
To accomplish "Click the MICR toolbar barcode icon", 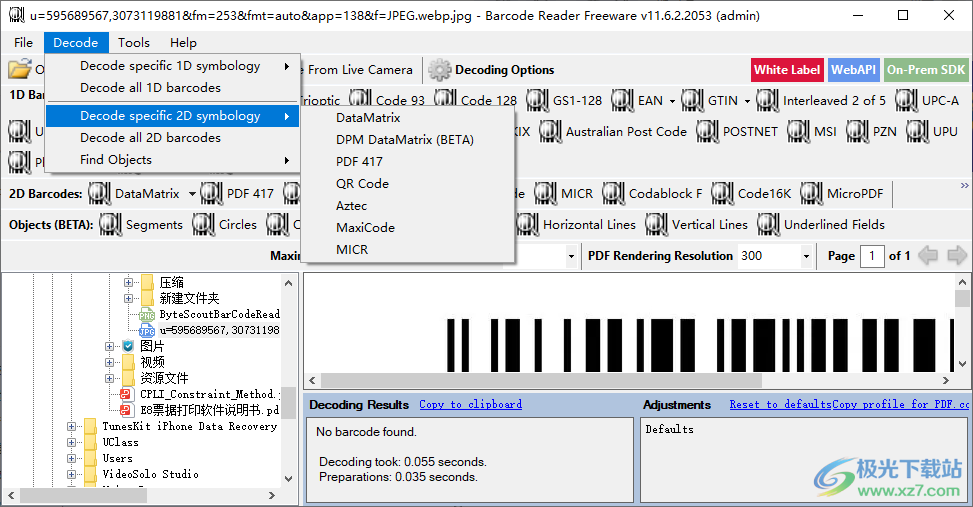I will 545,193.
